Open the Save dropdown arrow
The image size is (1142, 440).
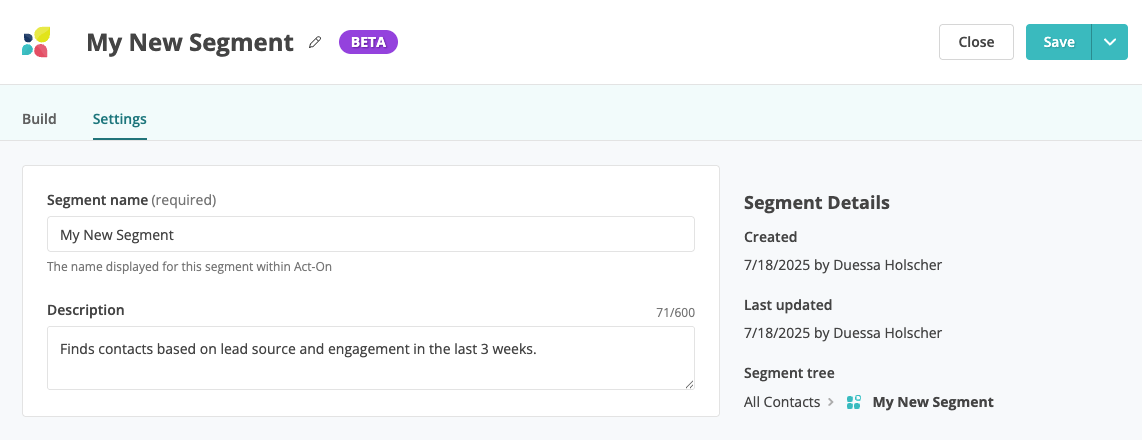pyautogui.click(x=1110, y=42)
